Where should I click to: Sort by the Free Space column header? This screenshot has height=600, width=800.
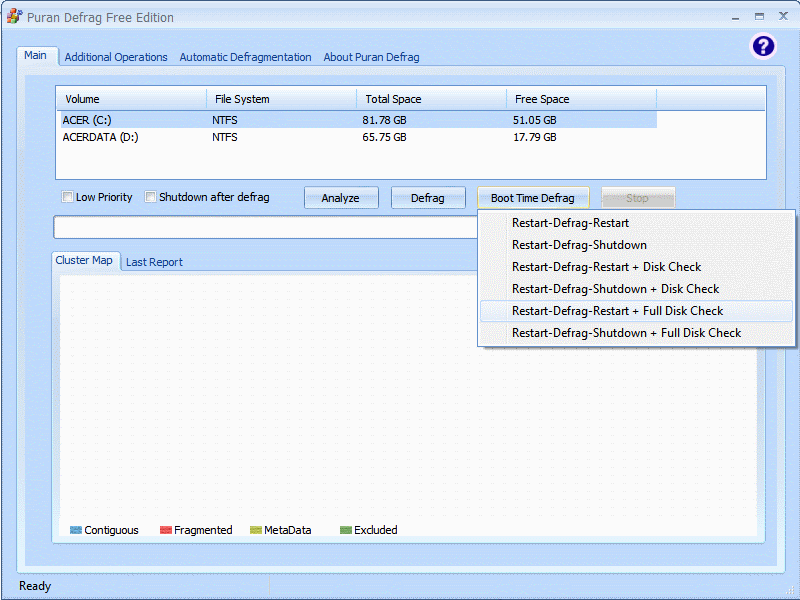click(x=582, y=99)
